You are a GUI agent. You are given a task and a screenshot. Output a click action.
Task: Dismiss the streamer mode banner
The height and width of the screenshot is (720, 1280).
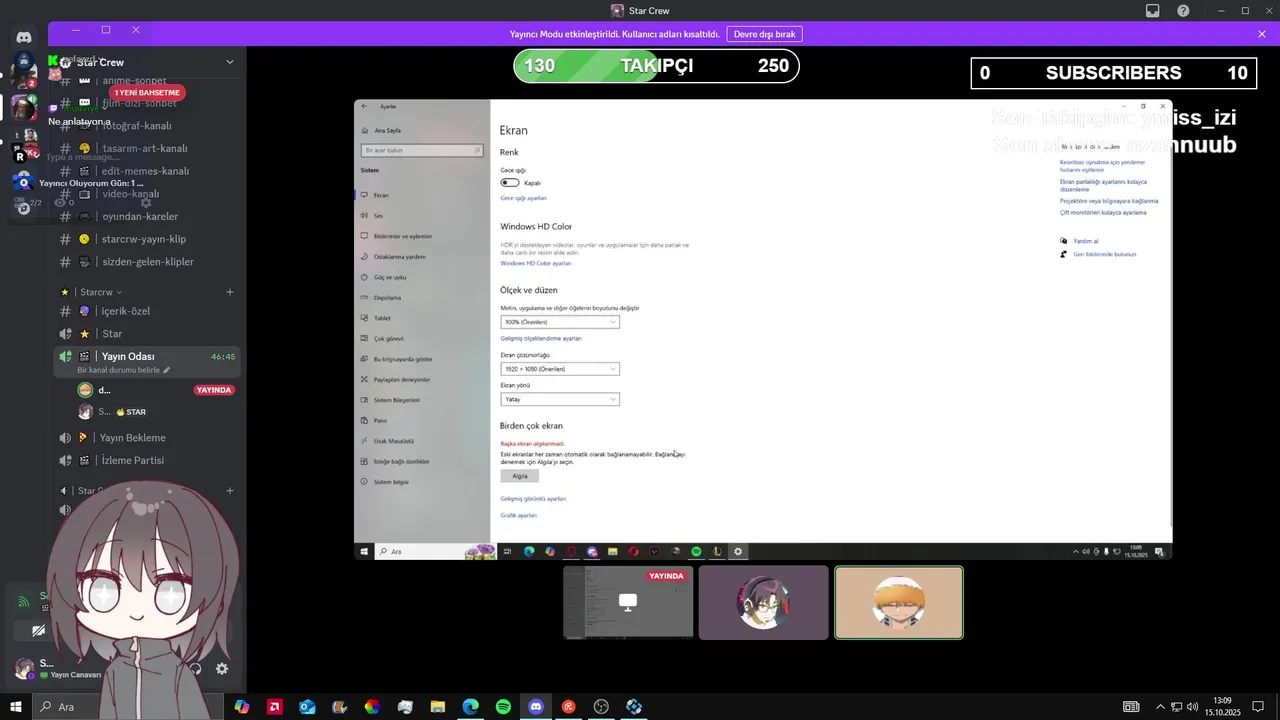point(1262,34)
